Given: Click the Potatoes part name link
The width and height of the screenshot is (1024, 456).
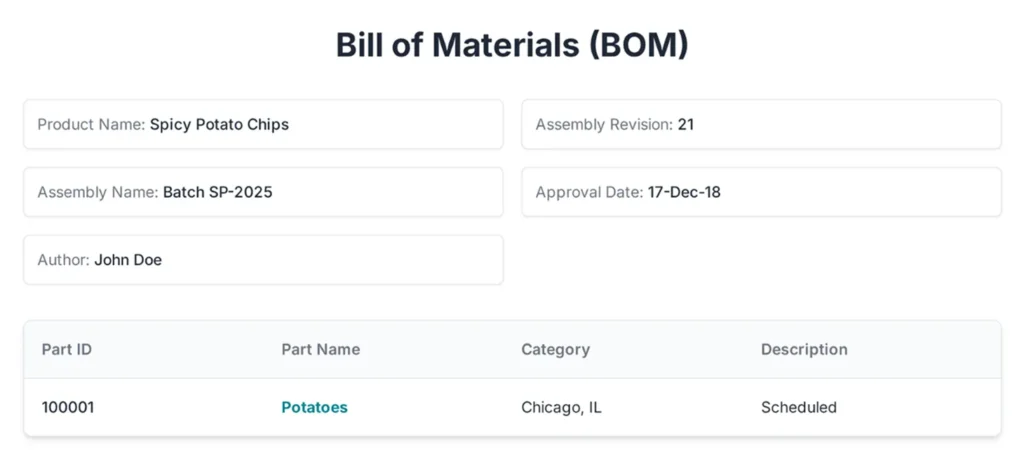Looking at the screenshot, I should pos(314,407).
